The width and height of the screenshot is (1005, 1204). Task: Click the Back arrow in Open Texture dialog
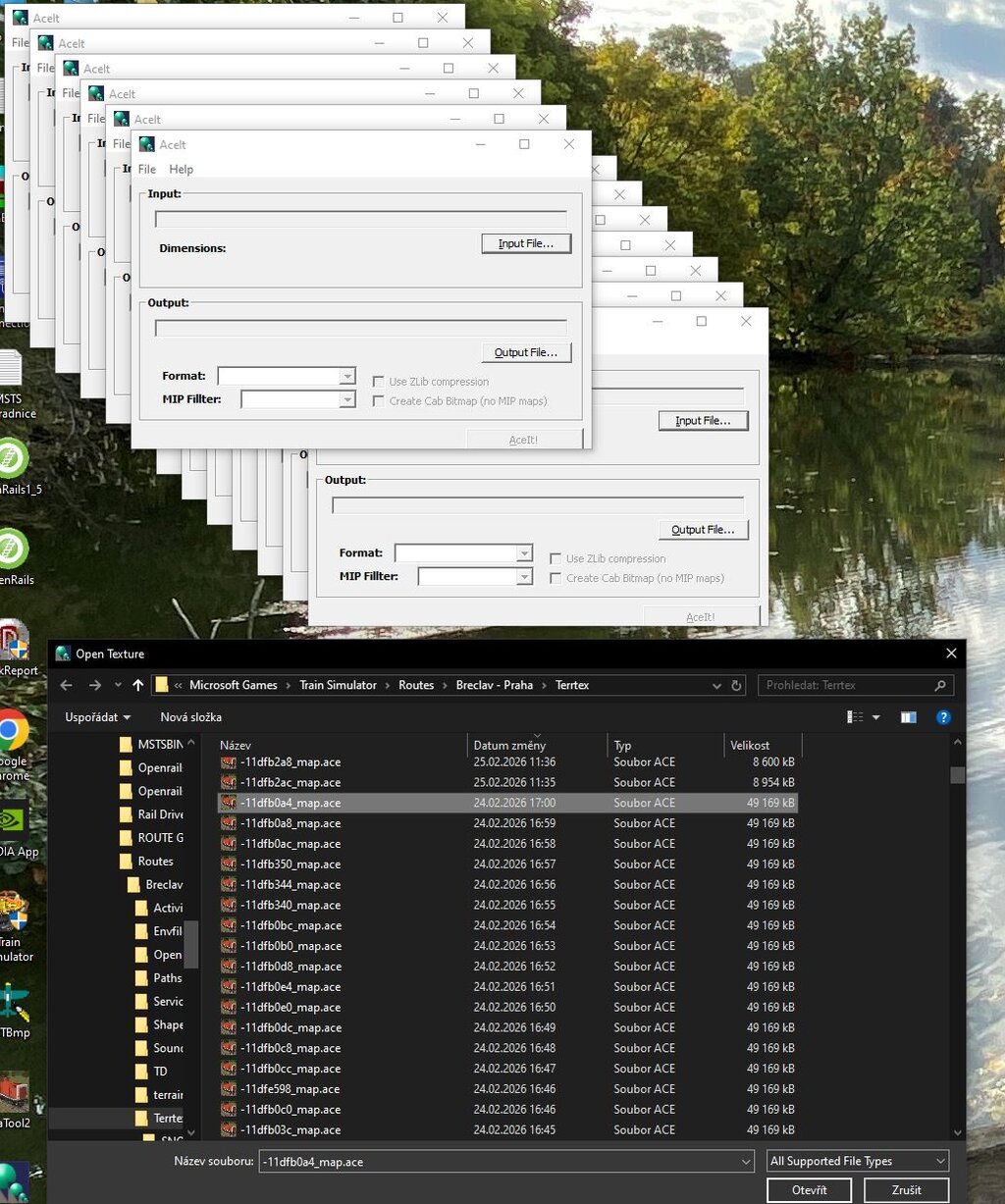tap(66, 685)
